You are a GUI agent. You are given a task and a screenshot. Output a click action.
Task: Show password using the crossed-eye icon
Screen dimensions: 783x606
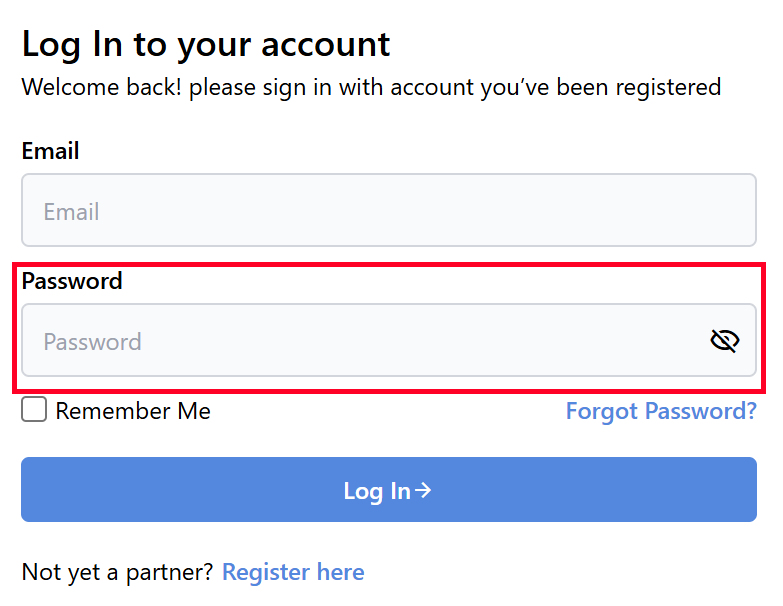click(x=724, y=341)
